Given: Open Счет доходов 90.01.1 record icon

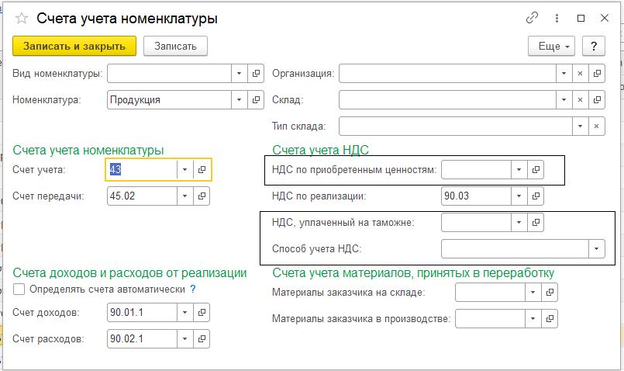Looking at the screenshot, I should [x=202, y=312].
